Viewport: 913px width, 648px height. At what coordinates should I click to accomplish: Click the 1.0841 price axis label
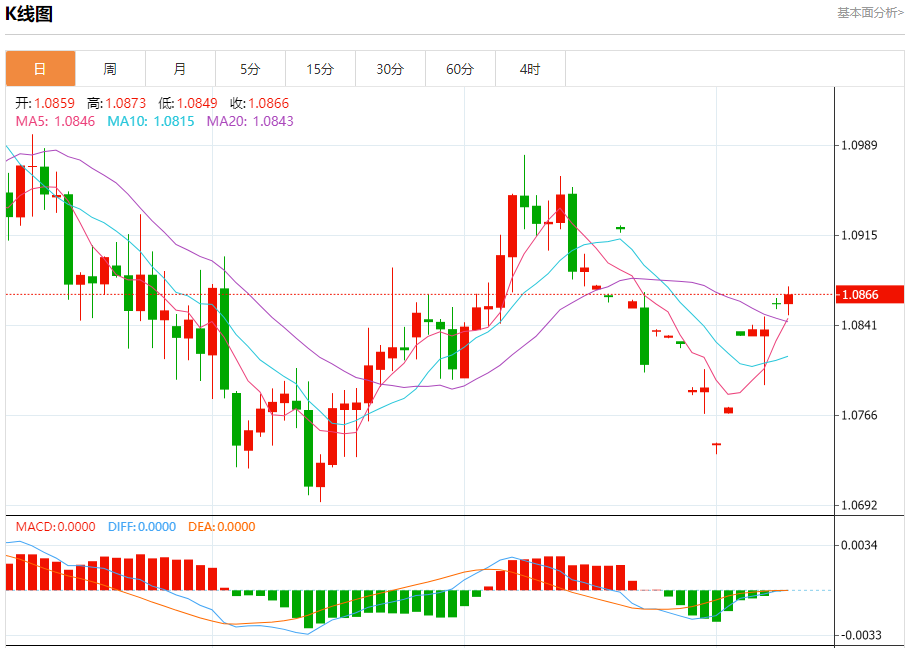(x=859, y=325)
